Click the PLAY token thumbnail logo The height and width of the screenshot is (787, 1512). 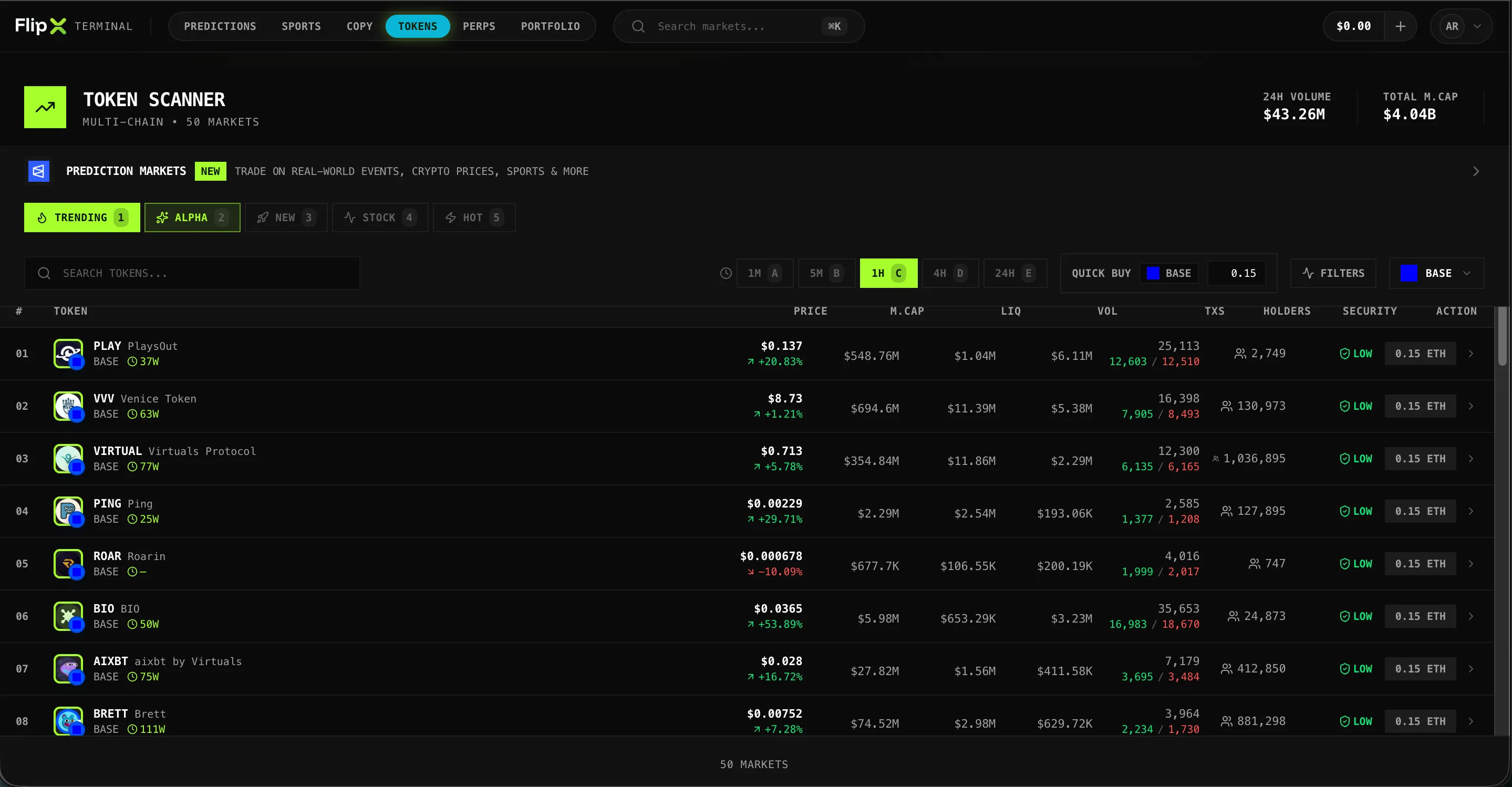tap(67, 353)
